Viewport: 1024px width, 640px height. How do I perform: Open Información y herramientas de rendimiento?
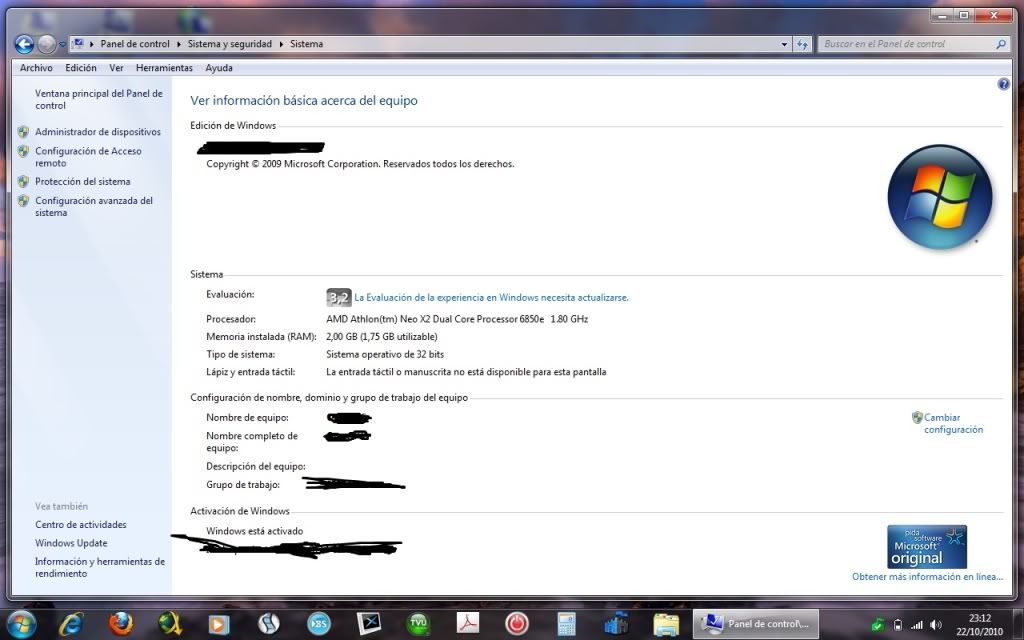click(x=99, y=568)
